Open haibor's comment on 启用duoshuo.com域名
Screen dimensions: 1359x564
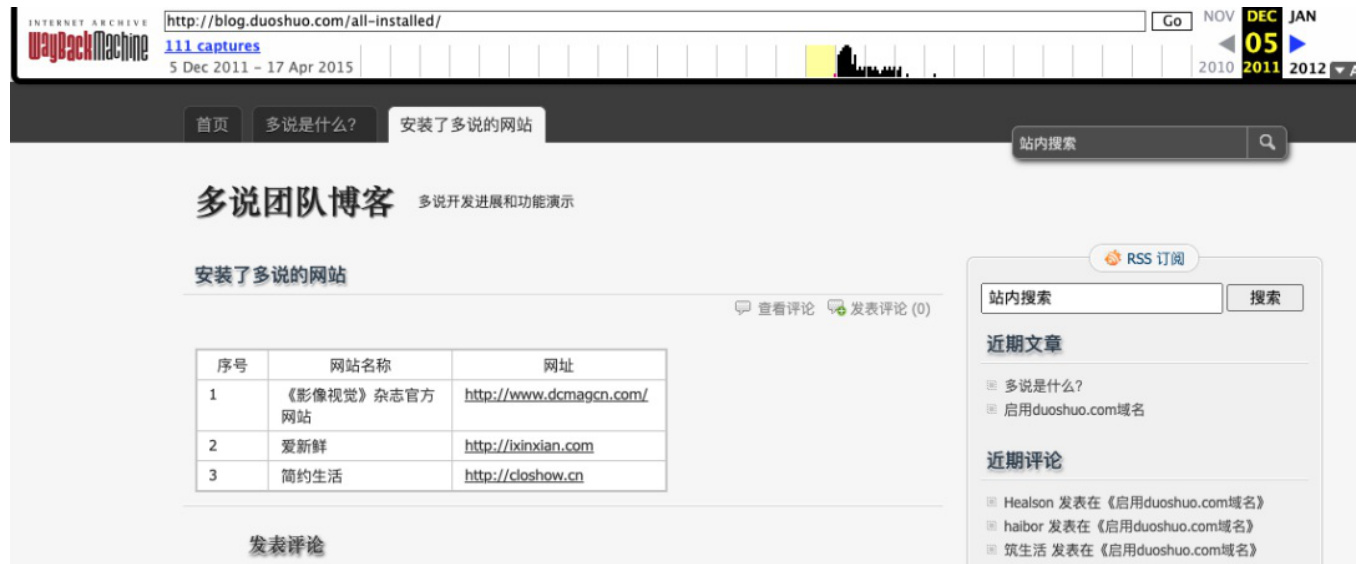pos(1130,526)
